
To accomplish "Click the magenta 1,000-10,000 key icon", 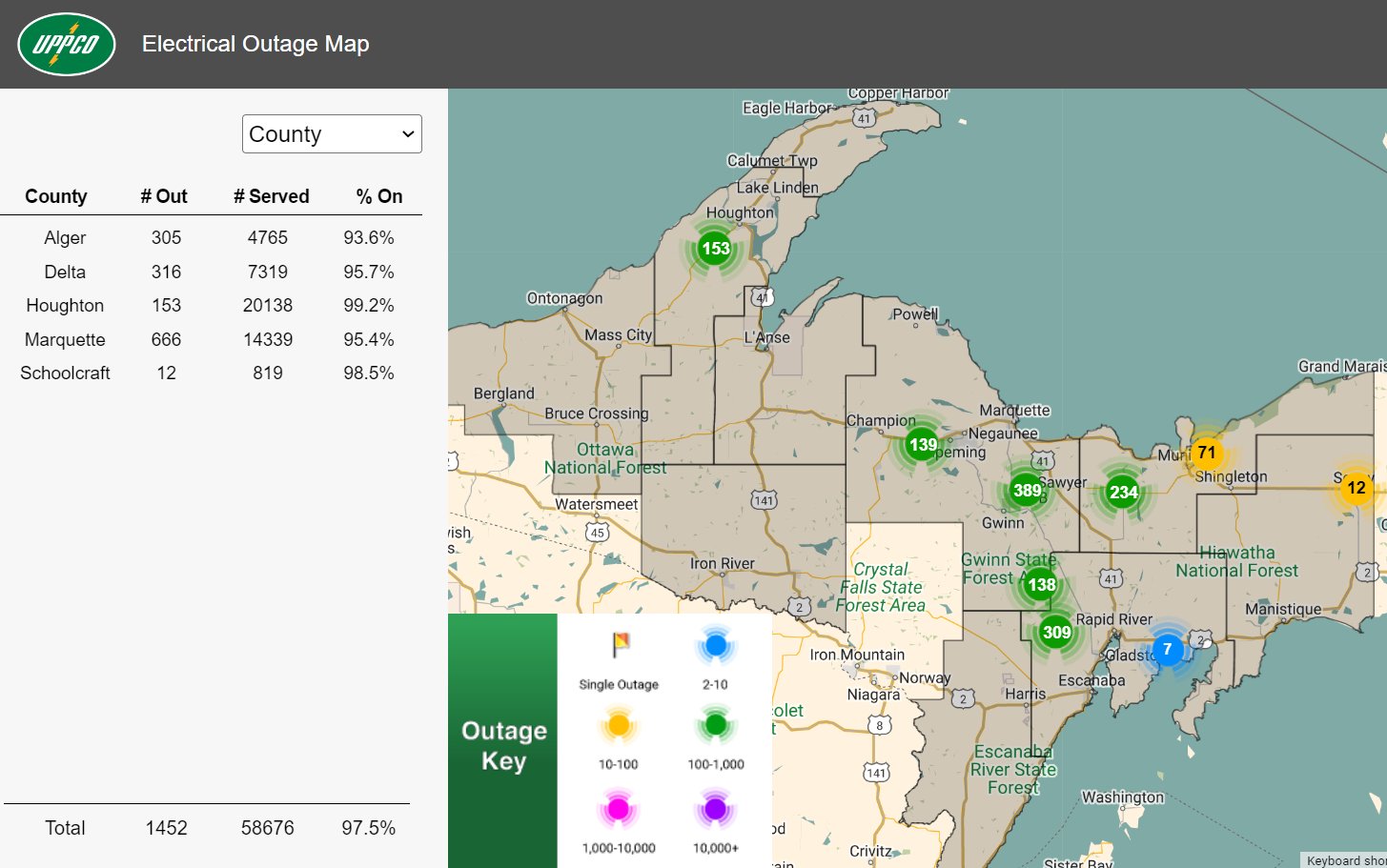I will pos(618,809).
